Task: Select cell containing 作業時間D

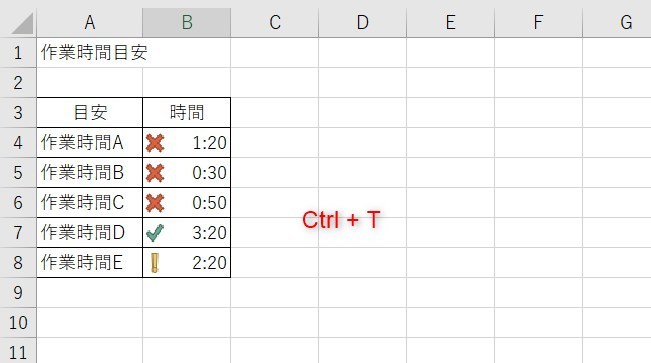Action: 90,233
